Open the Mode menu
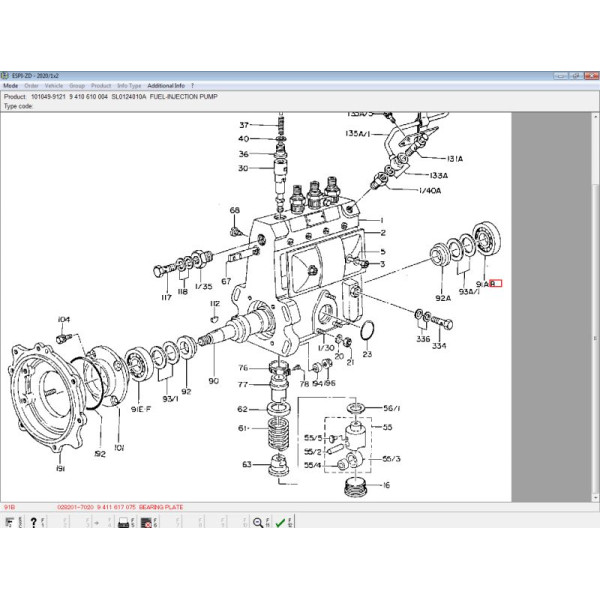 click(10, 86)
